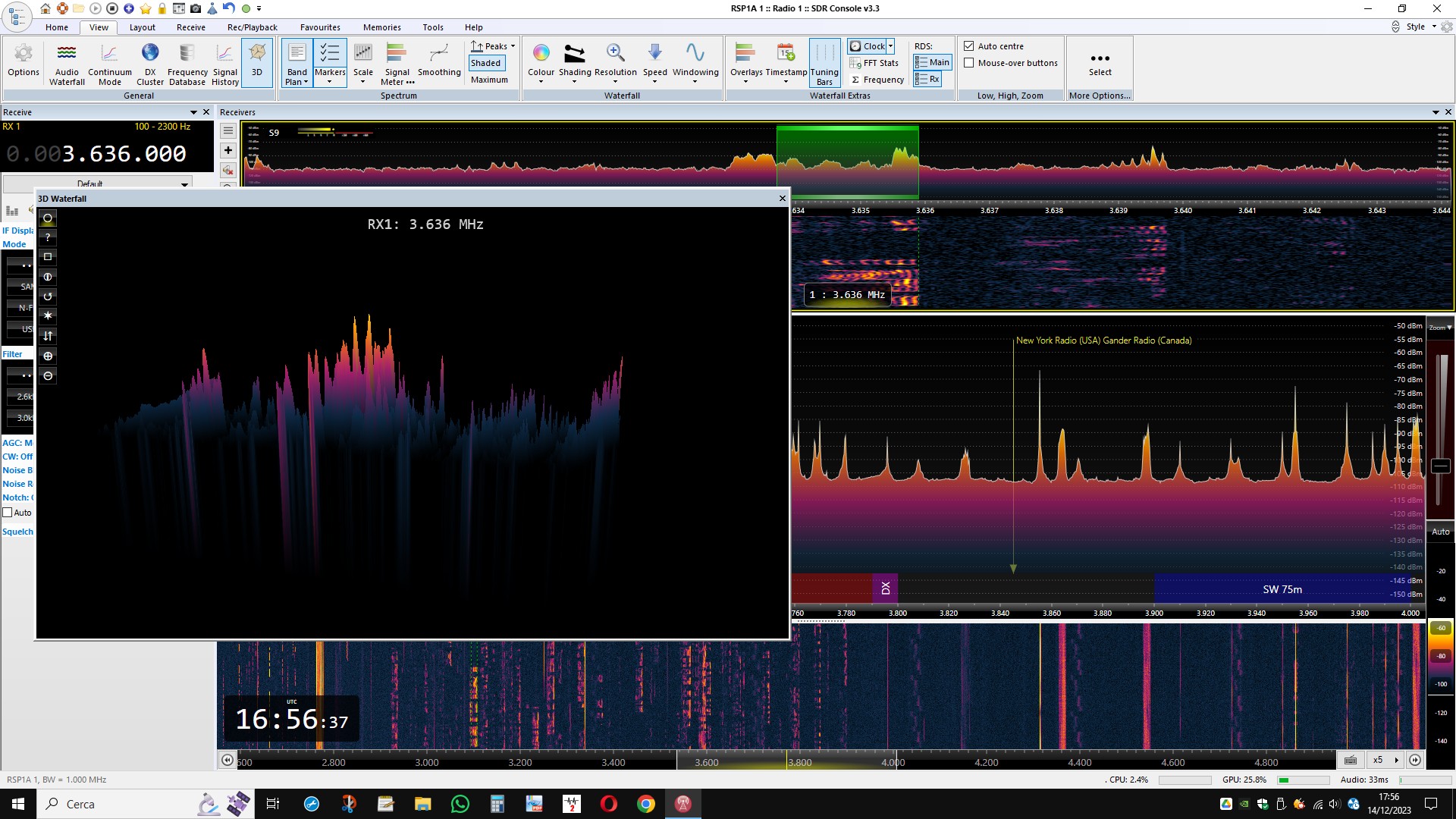The height and width of the screenshot is (819, 1456).
Task: Expand the Peaks dropdown
Action: coord(513,46)
